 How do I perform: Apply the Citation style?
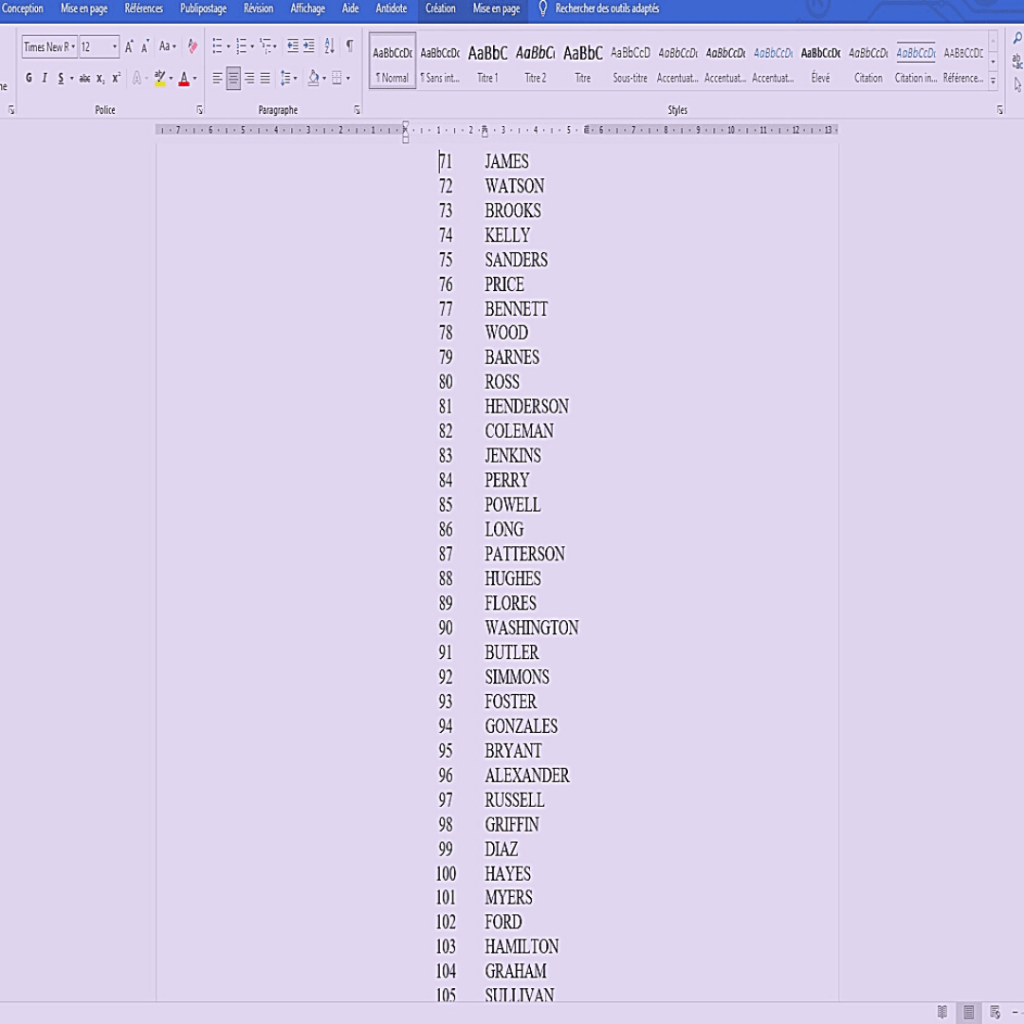point(868,61)
